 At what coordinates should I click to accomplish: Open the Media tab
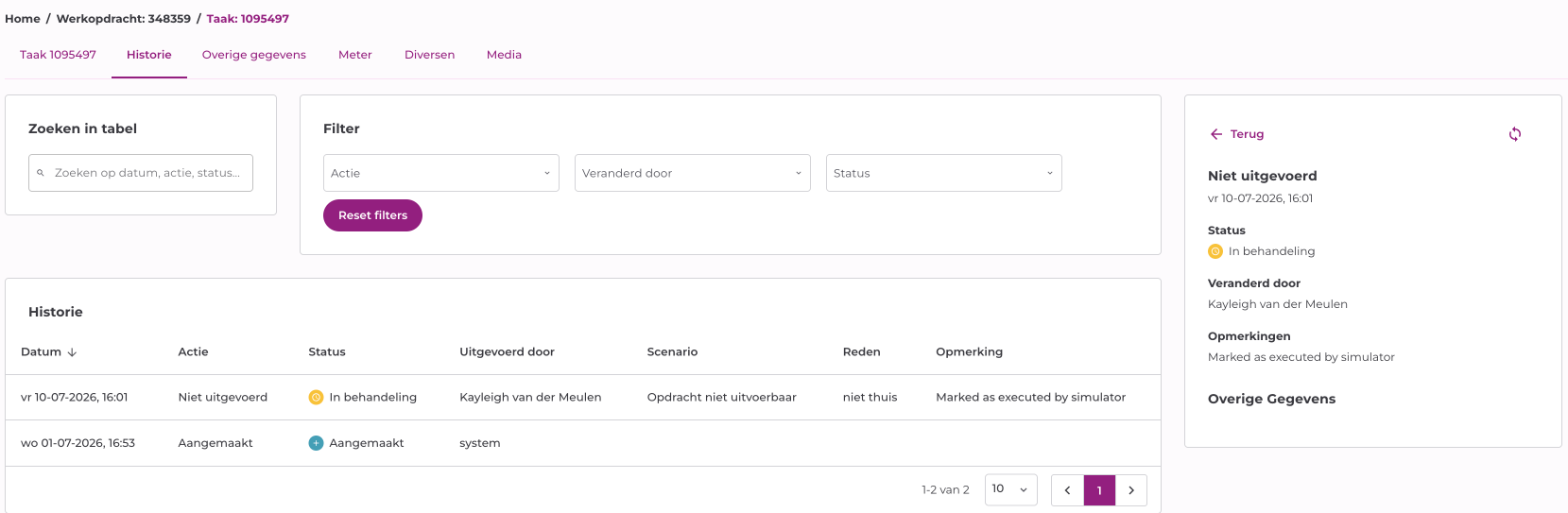(x=504, y=55)
